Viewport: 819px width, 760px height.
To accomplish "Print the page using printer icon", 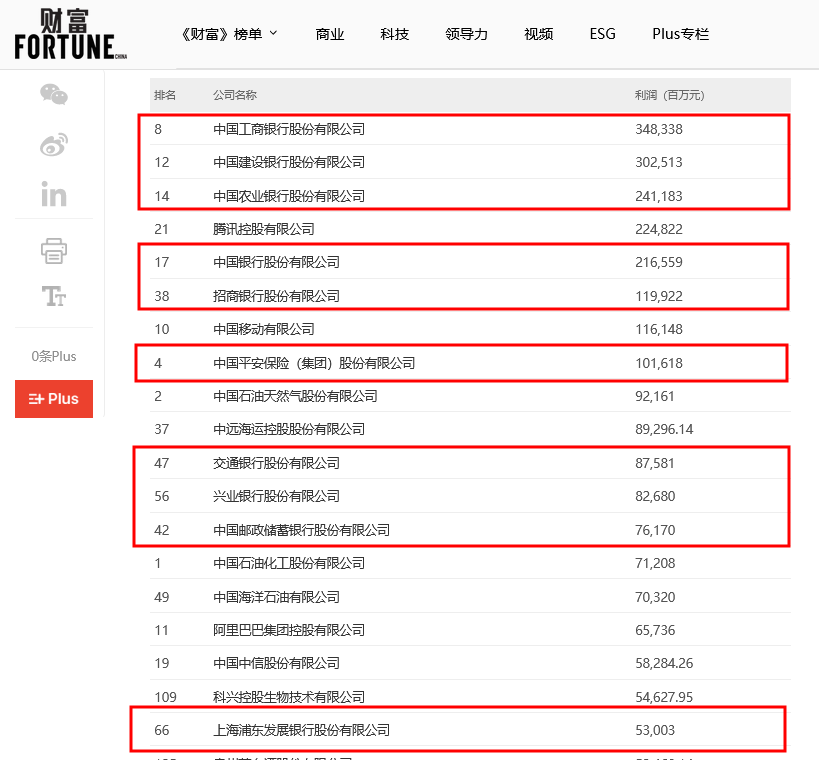I will tap(54, 249).
